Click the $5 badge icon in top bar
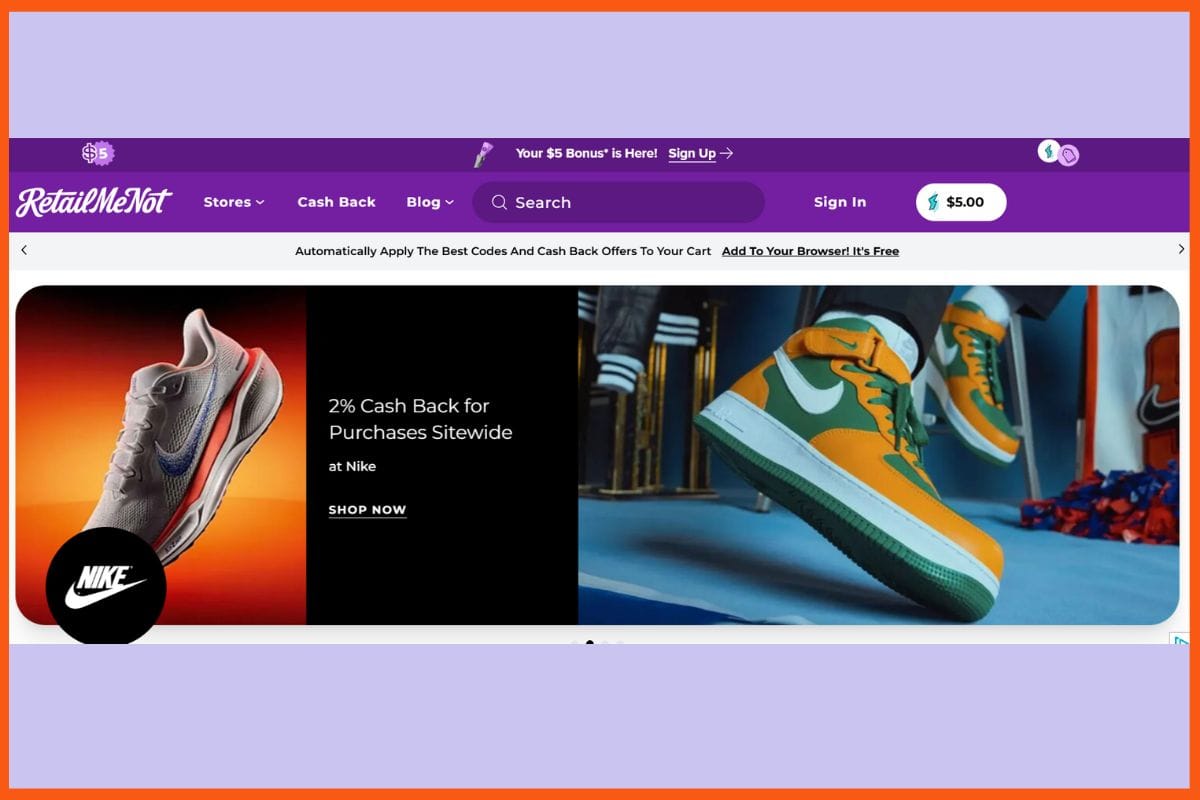The image size is (1200, 800). click(x=98, y=153)
